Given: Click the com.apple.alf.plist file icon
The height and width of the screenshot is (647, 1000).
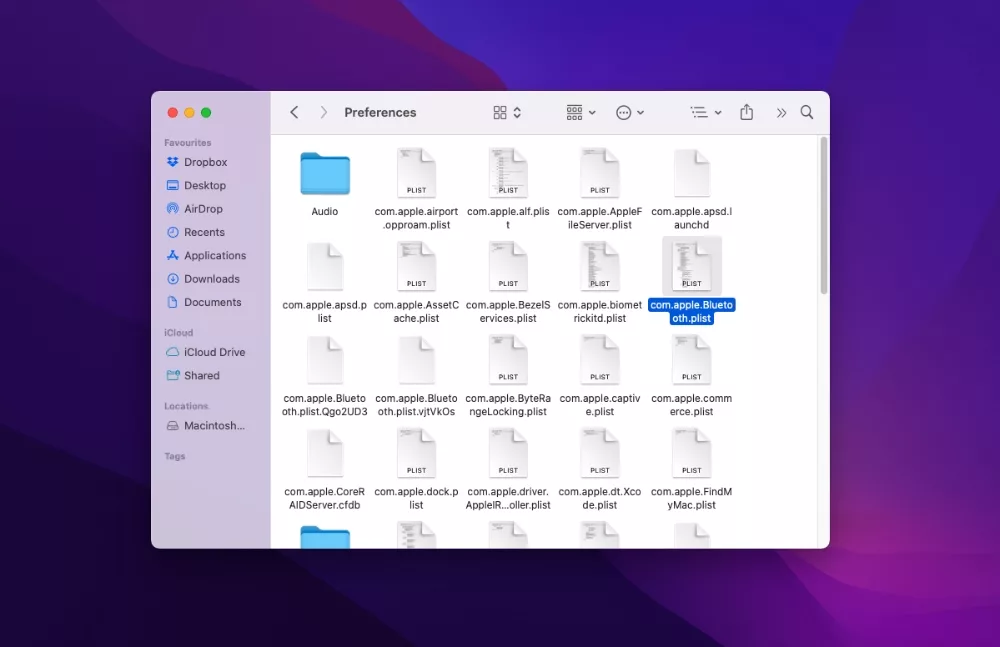Looking at the screenshot, I should pyautogui.click(x=508, y=174).
